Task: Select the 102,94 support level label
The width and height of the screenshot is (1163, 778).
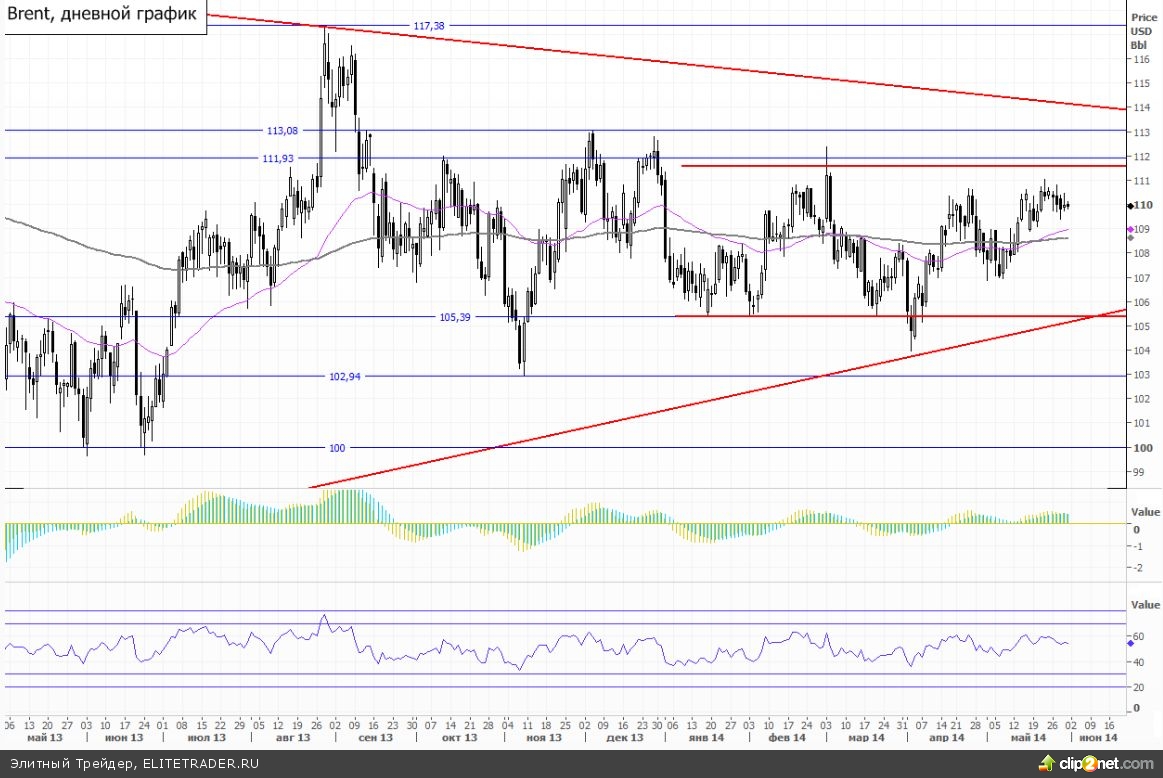Action: tap(344, 377)
